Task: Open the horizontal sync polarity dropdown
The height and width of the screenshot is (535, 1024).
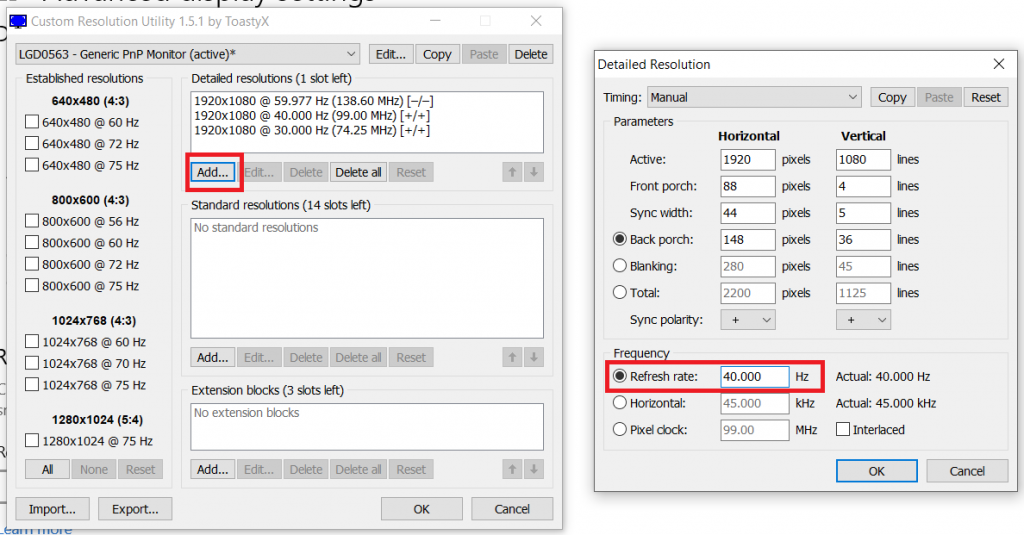Action: pyautogui.click(x=747, y=320)
